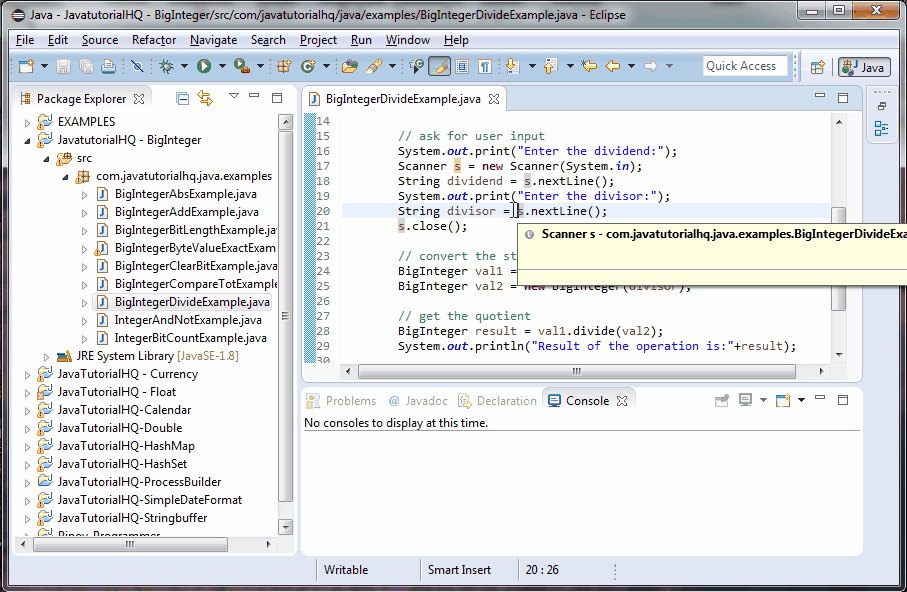Toggle Link with Editor in Package Explorer
Screen dimensions: 907x592
pyautogui.click(x=205, y=99)
